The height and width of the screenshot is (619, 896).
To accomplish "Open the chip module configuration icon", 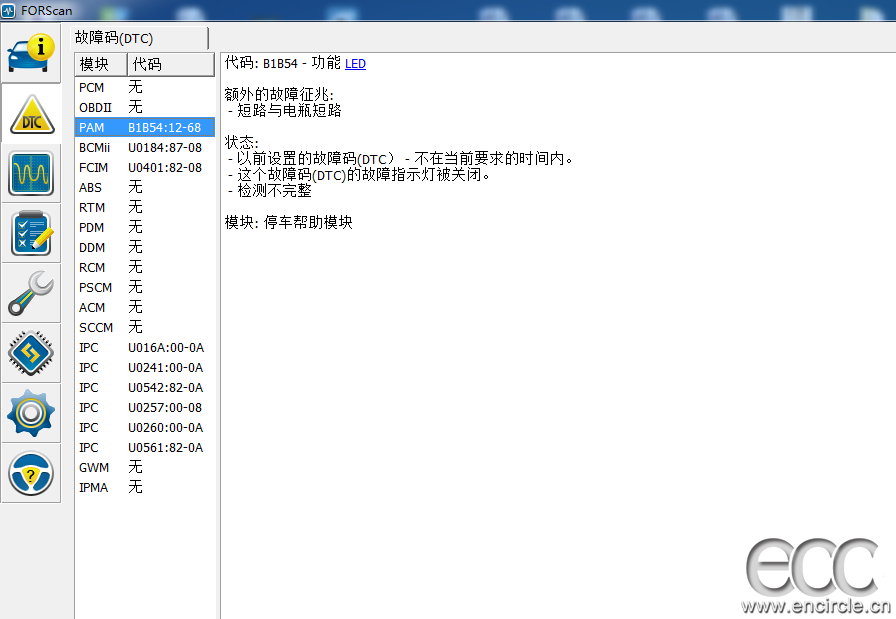I will [31, 353].
